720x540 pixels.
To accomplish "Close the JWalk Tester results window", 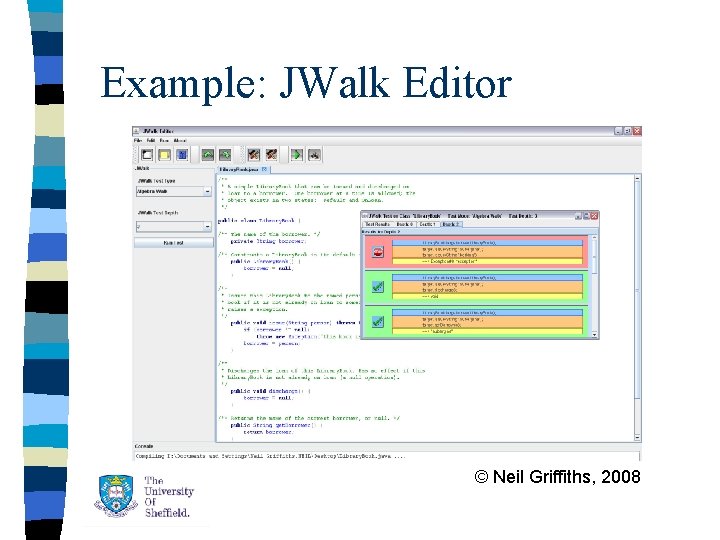I will (595, 216).
